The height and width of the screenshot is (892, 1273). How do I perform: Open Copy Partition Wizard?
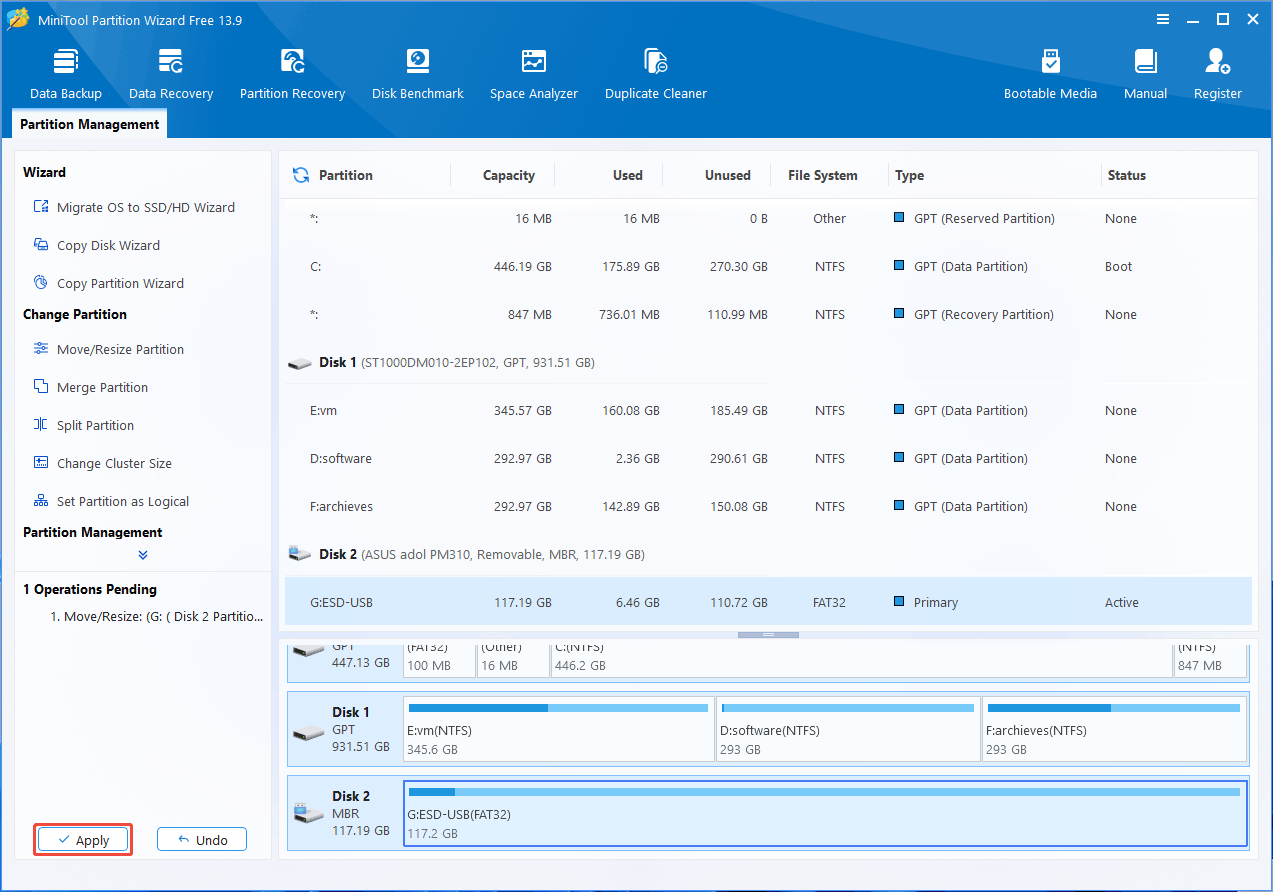coord(108,283)
